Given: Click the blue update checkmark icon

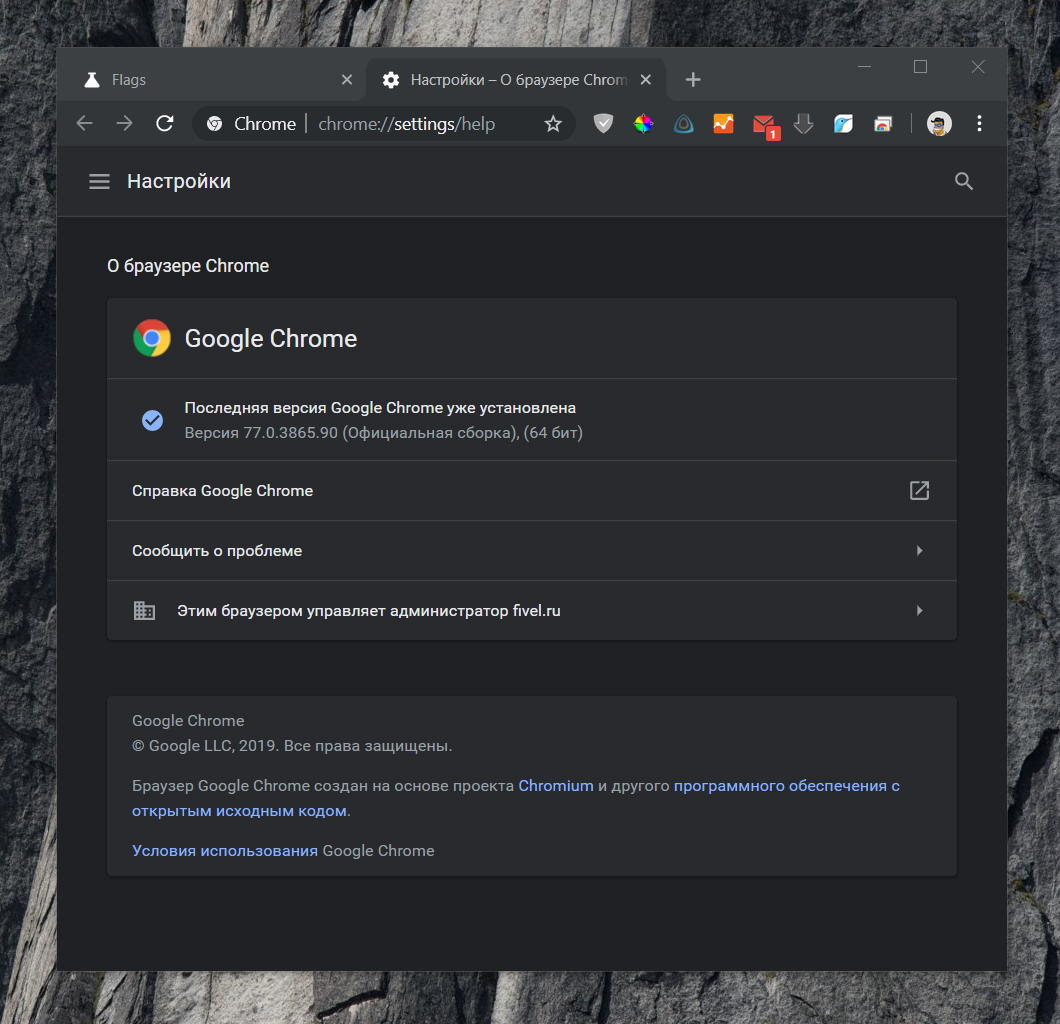Looking at the screenshot, I should [x=152, y=420].
